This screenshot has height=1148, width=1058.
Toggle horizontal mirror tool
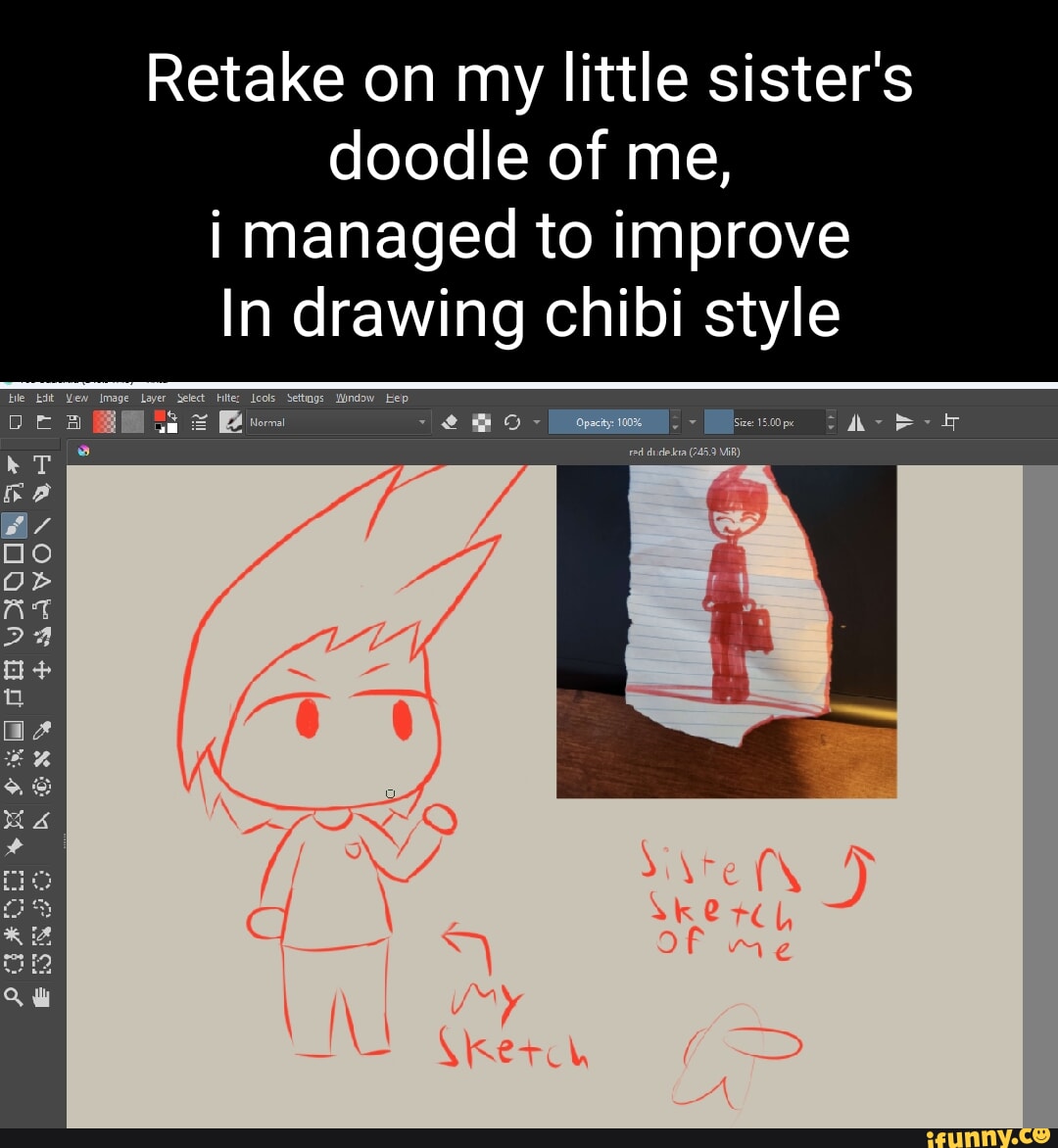[x=855, y=422]
